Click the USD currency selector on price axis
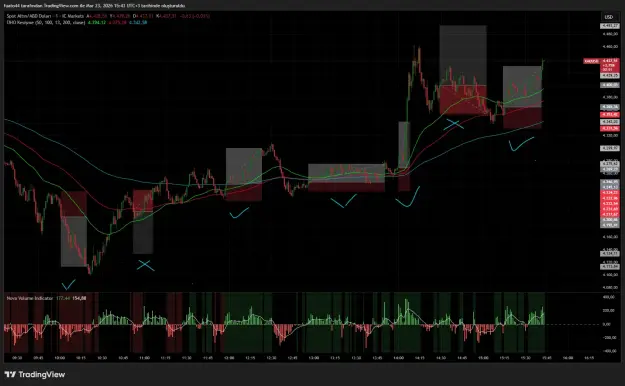 coord(609,17)
